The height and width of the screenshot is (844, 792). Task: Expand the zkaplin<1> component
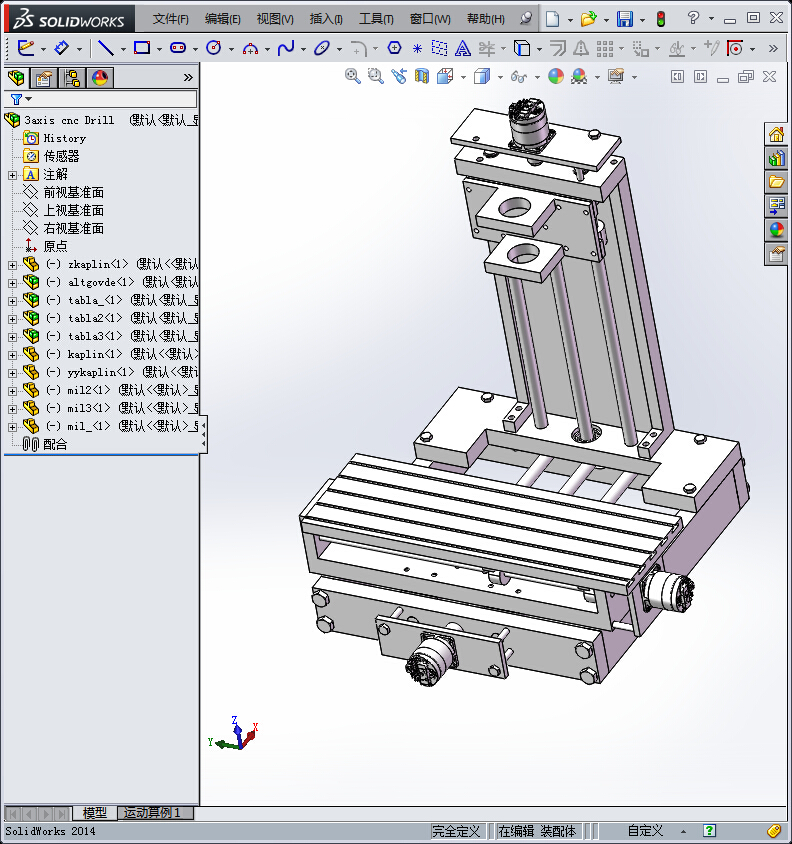tap(12, 265)
